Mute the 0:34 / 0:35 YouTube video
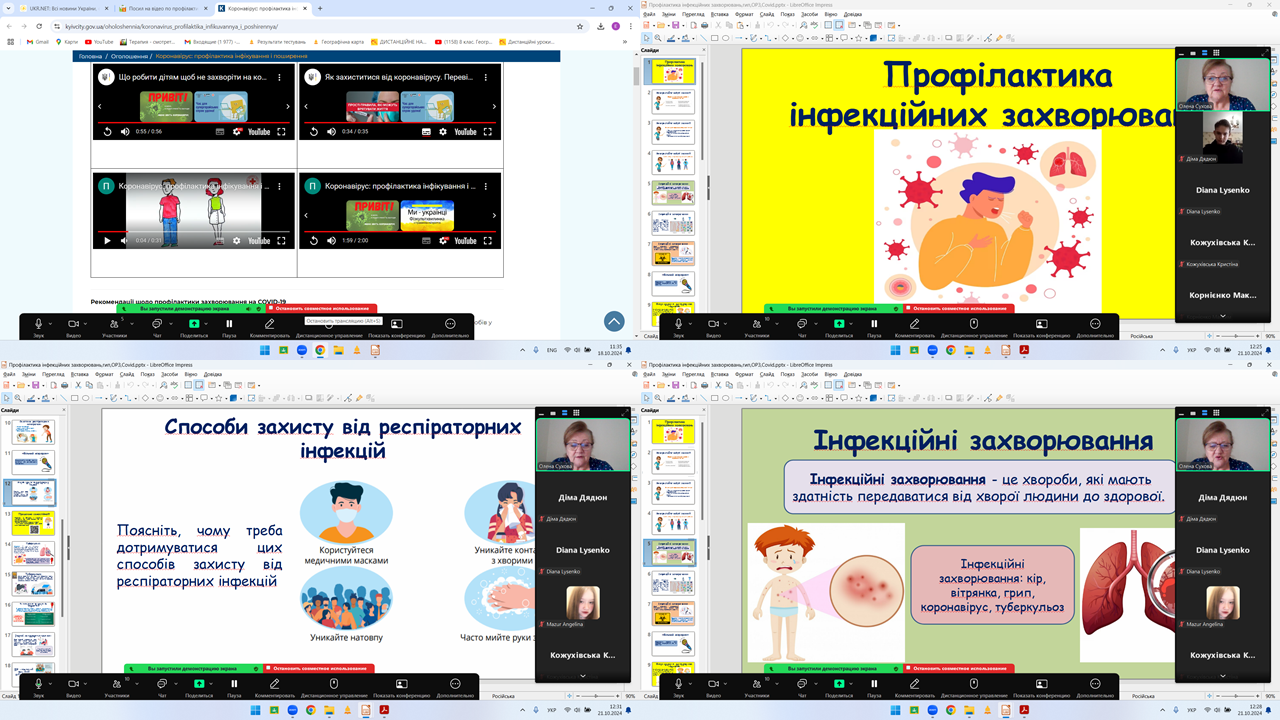This screenshot has height=720, width=1280. coord(332,131)
